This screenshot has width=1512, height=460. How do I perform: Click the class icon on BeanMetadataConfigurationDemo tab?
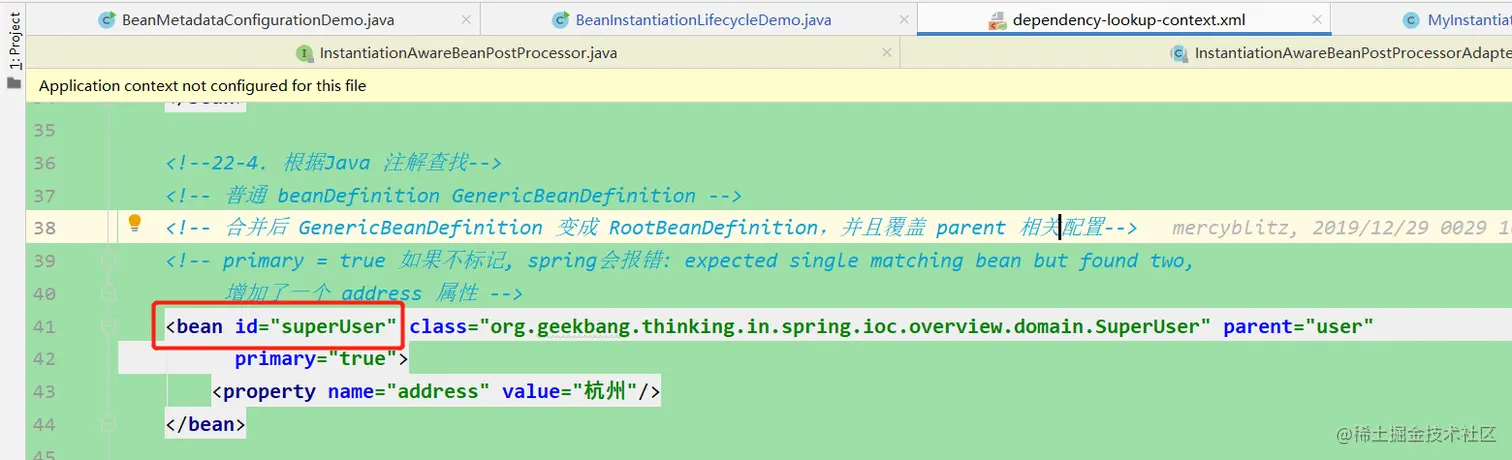[107, 20]
